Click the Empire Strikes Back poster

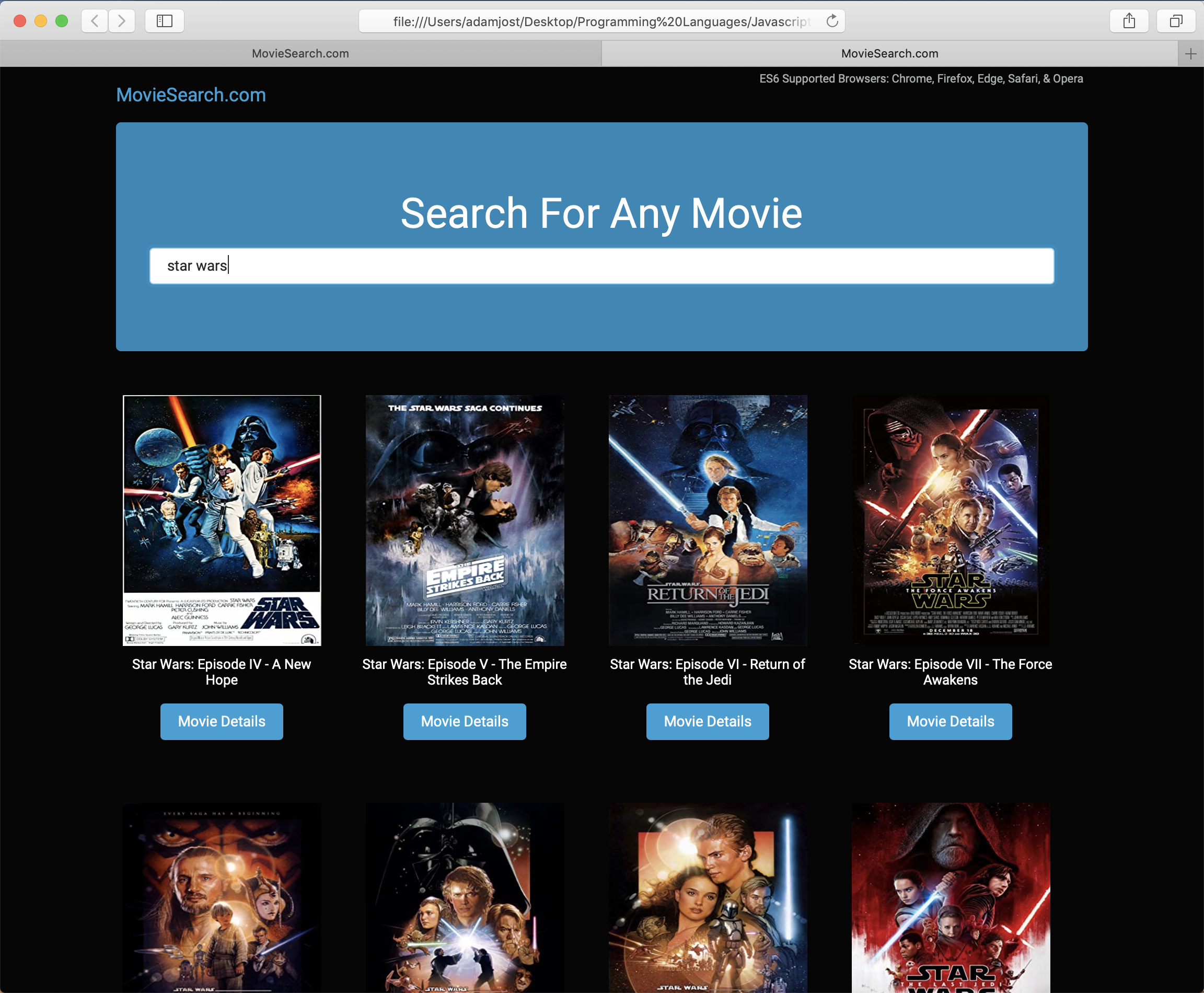465,521
